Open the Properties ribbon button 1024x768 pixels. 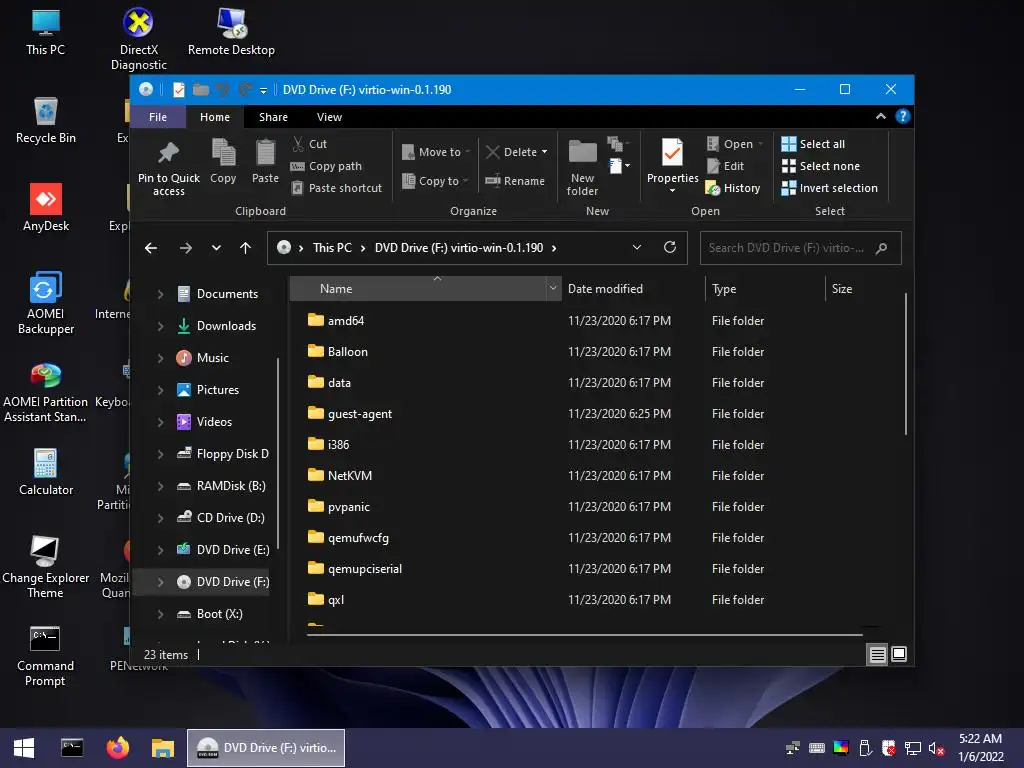point(672,166)
